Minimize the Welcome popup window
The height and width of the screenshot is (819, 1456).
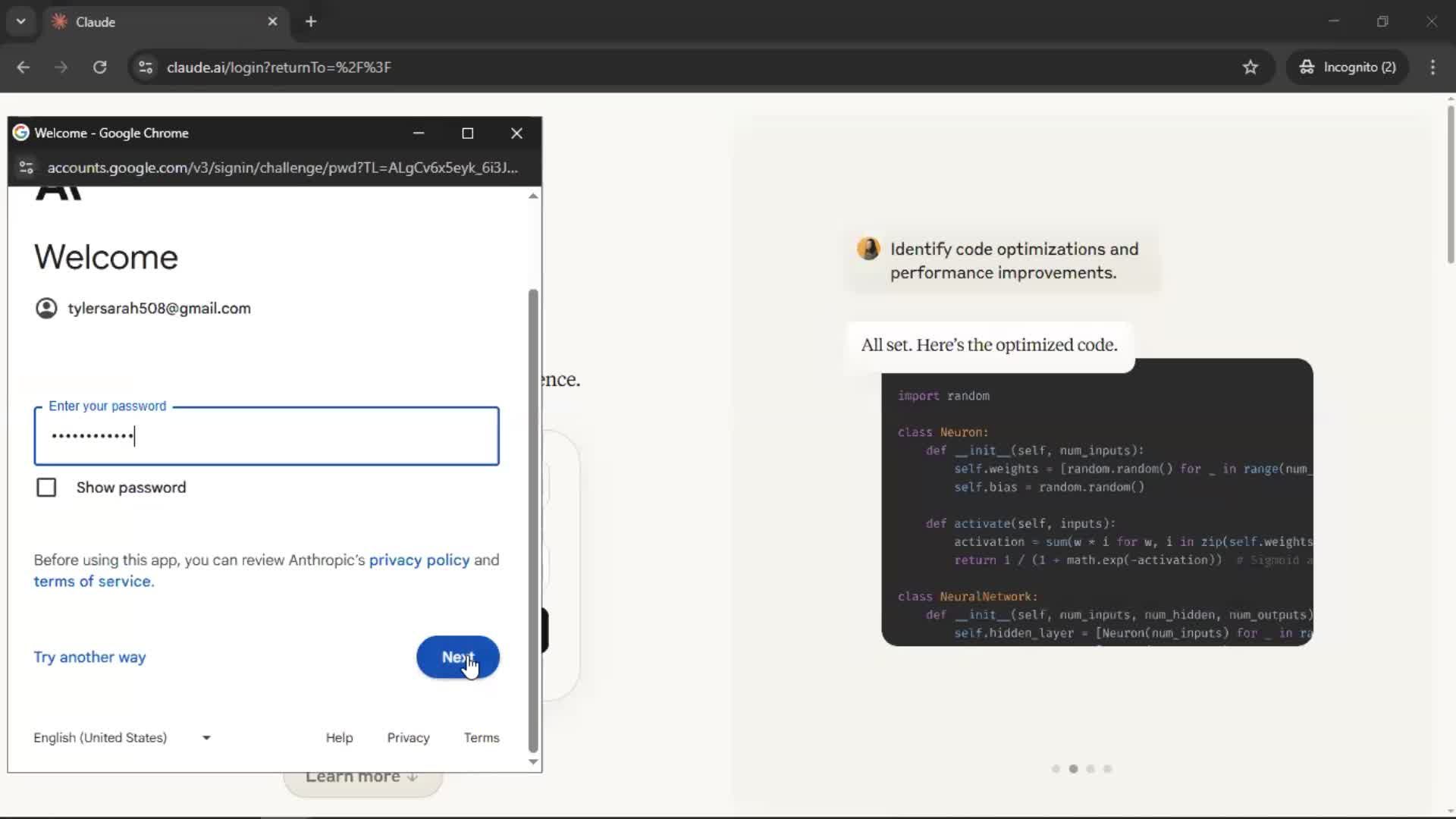pyautogui.click(x=419, y=133)
